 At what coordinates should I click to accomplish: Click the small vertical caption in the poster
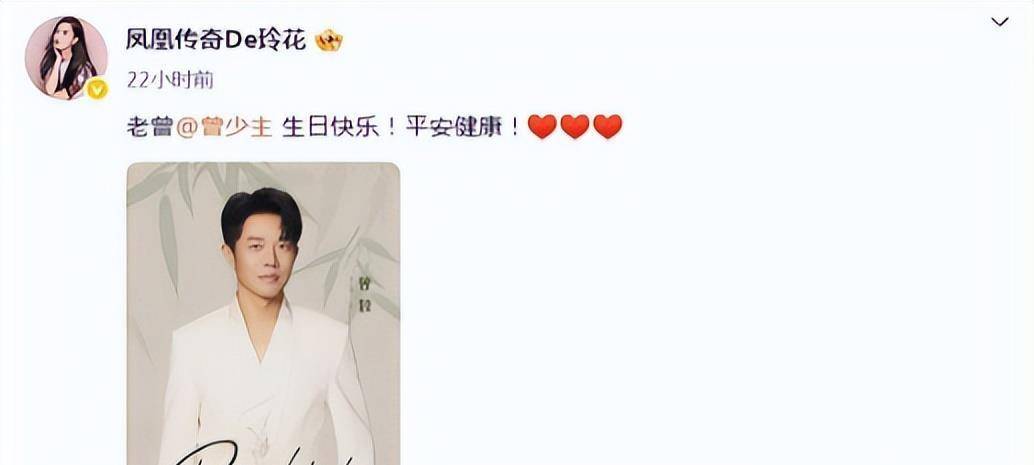click(361, 295)
